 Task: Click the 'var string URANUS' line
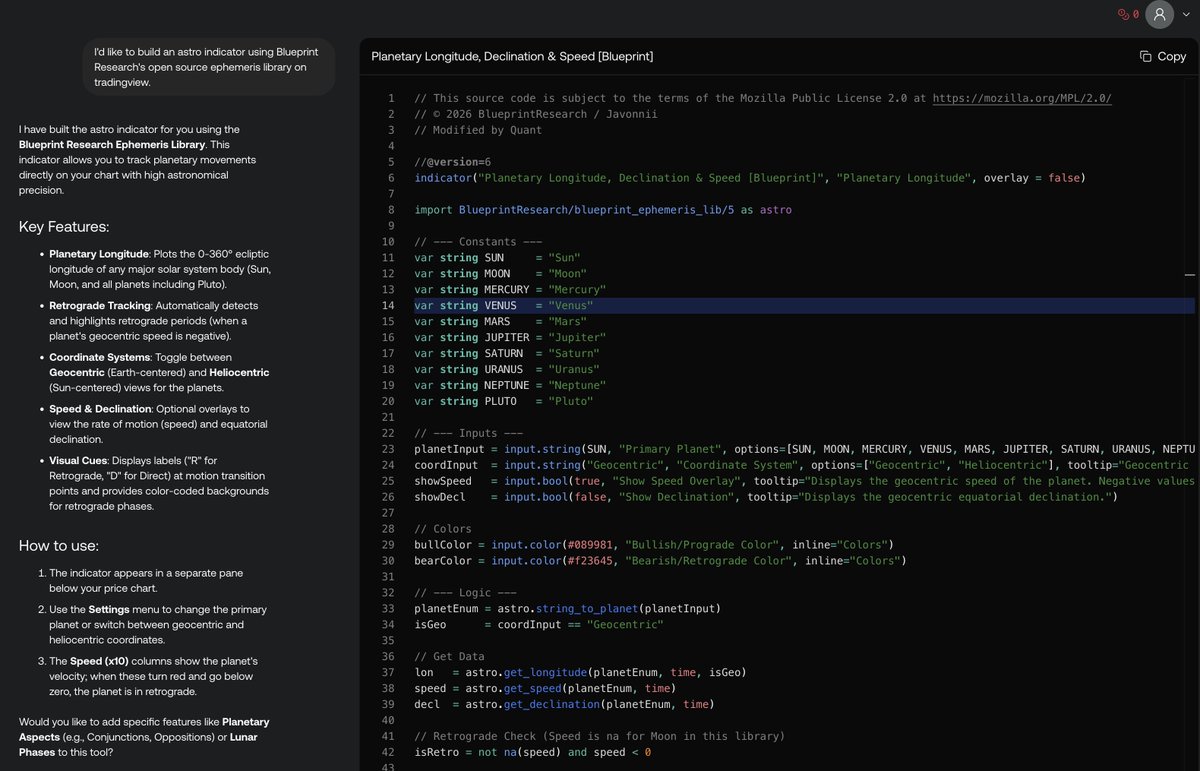coord(507,370)
